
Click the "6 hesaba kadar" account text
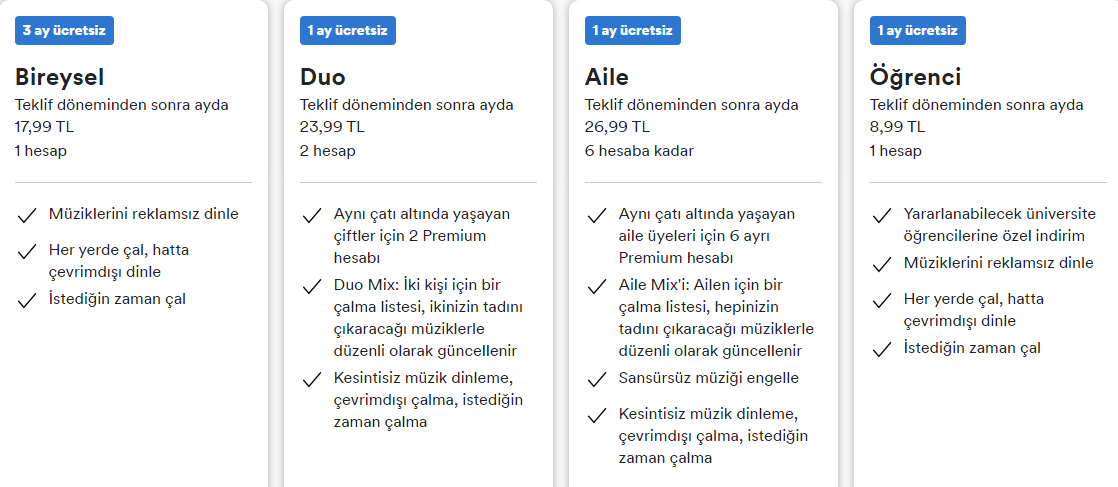click(639, 151)
